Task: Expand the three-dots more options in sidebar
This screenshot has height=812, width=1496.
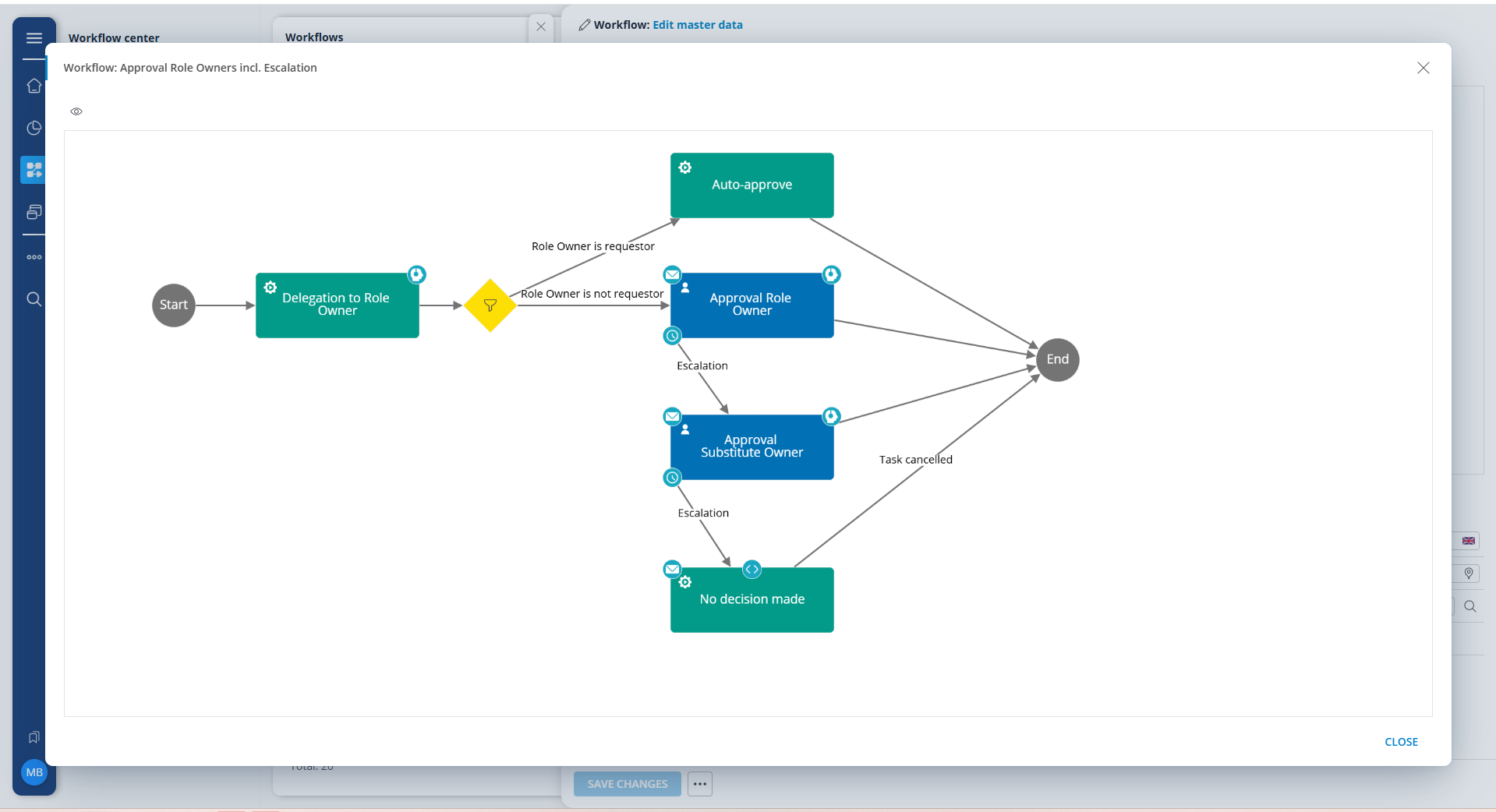Action: (x=34, y=257)
